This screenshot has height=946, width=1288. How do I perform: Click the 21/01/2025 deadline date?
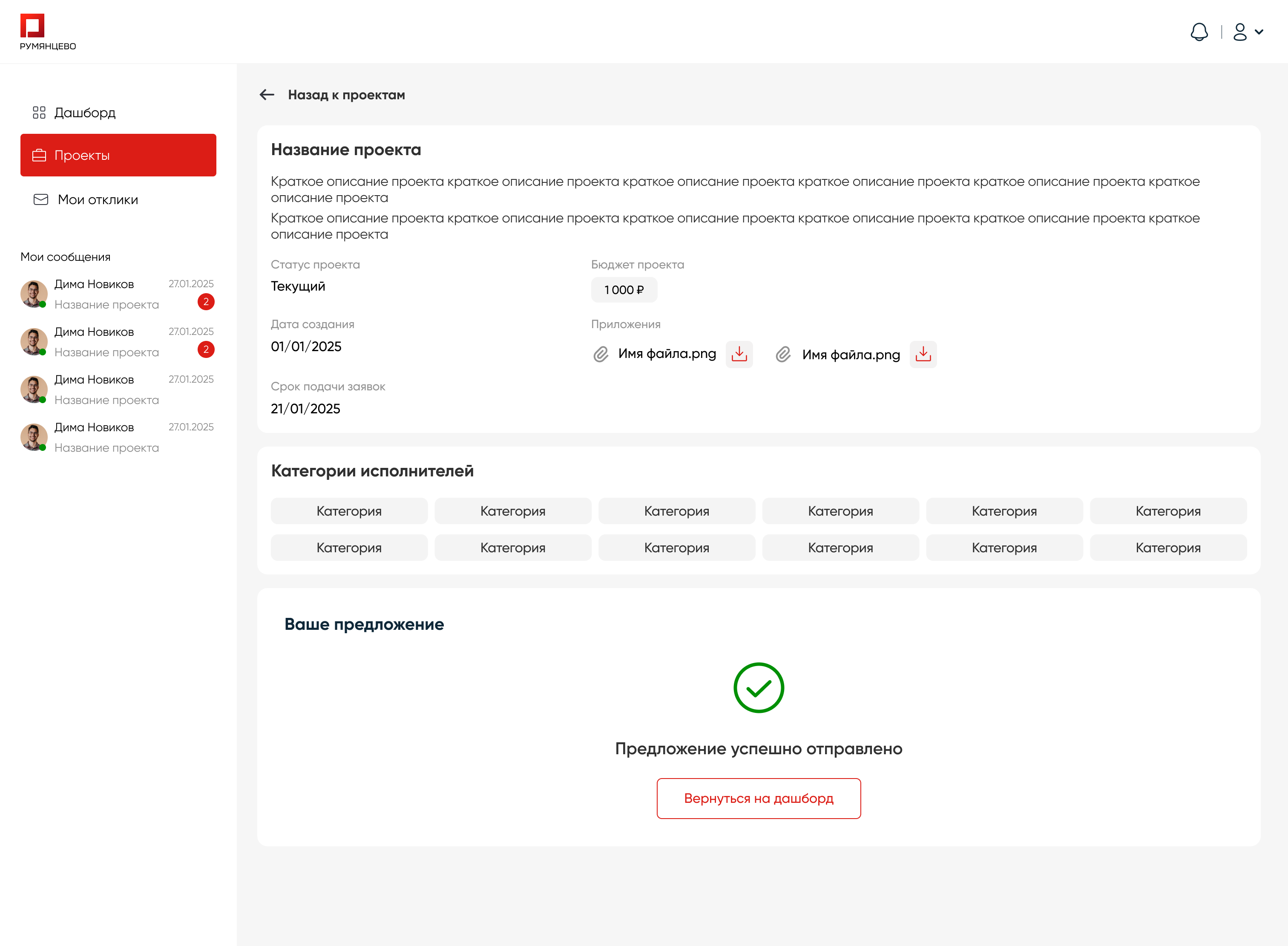306,409
